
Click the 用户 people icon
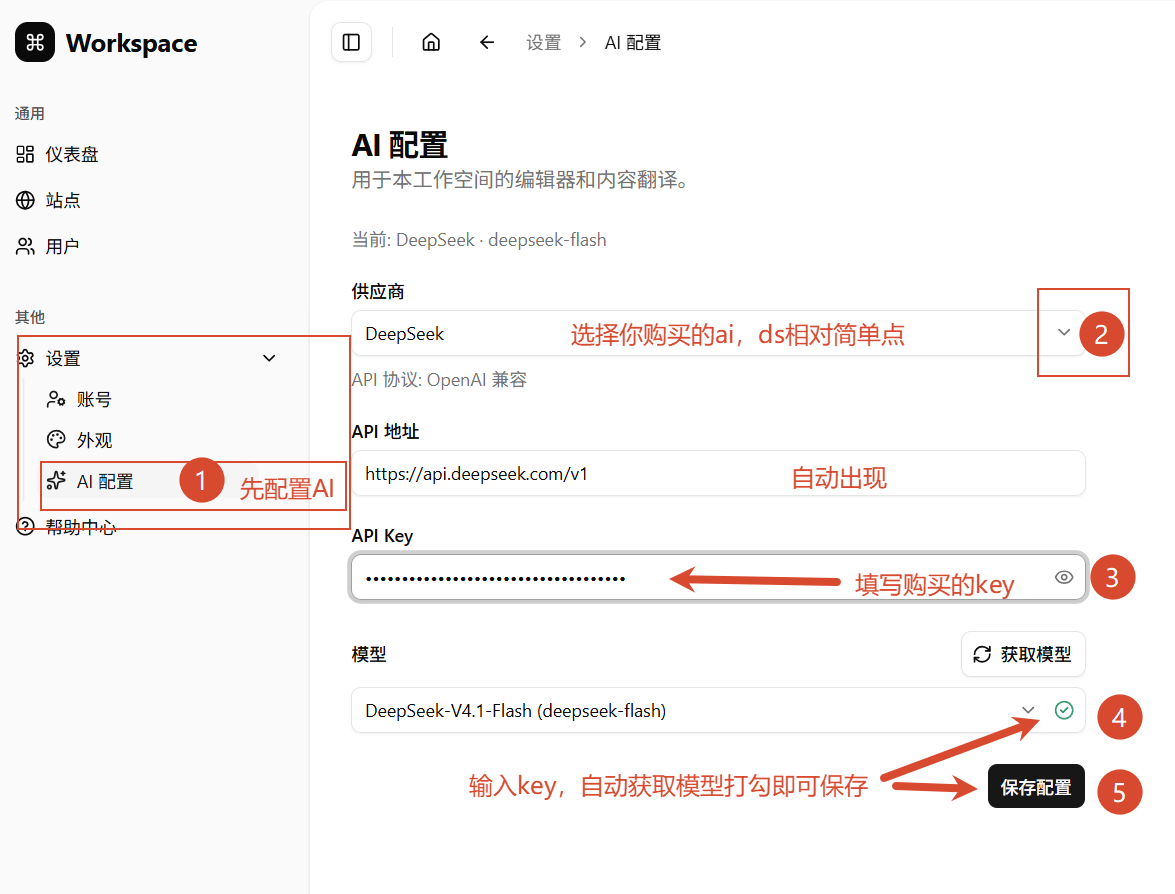(25, 247)
